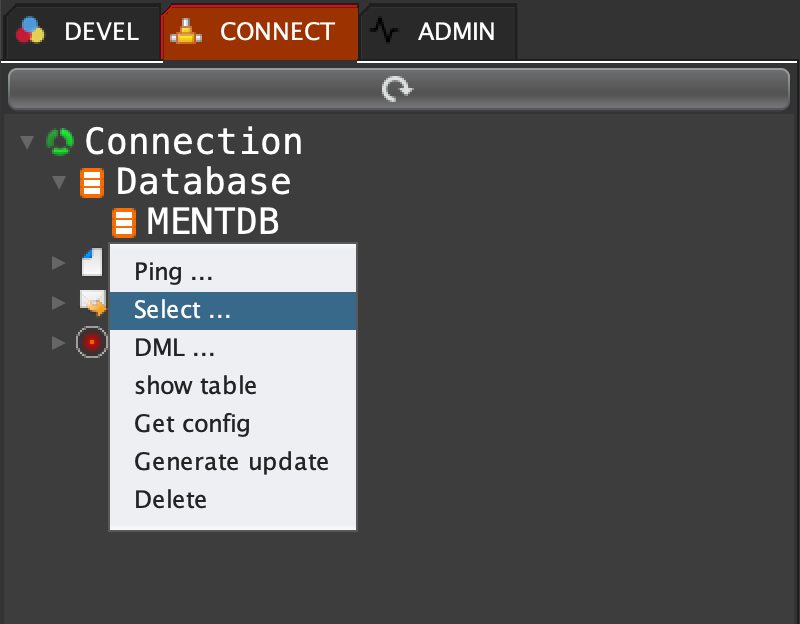Click the mail envelope tree icon

tap(93, 302)
